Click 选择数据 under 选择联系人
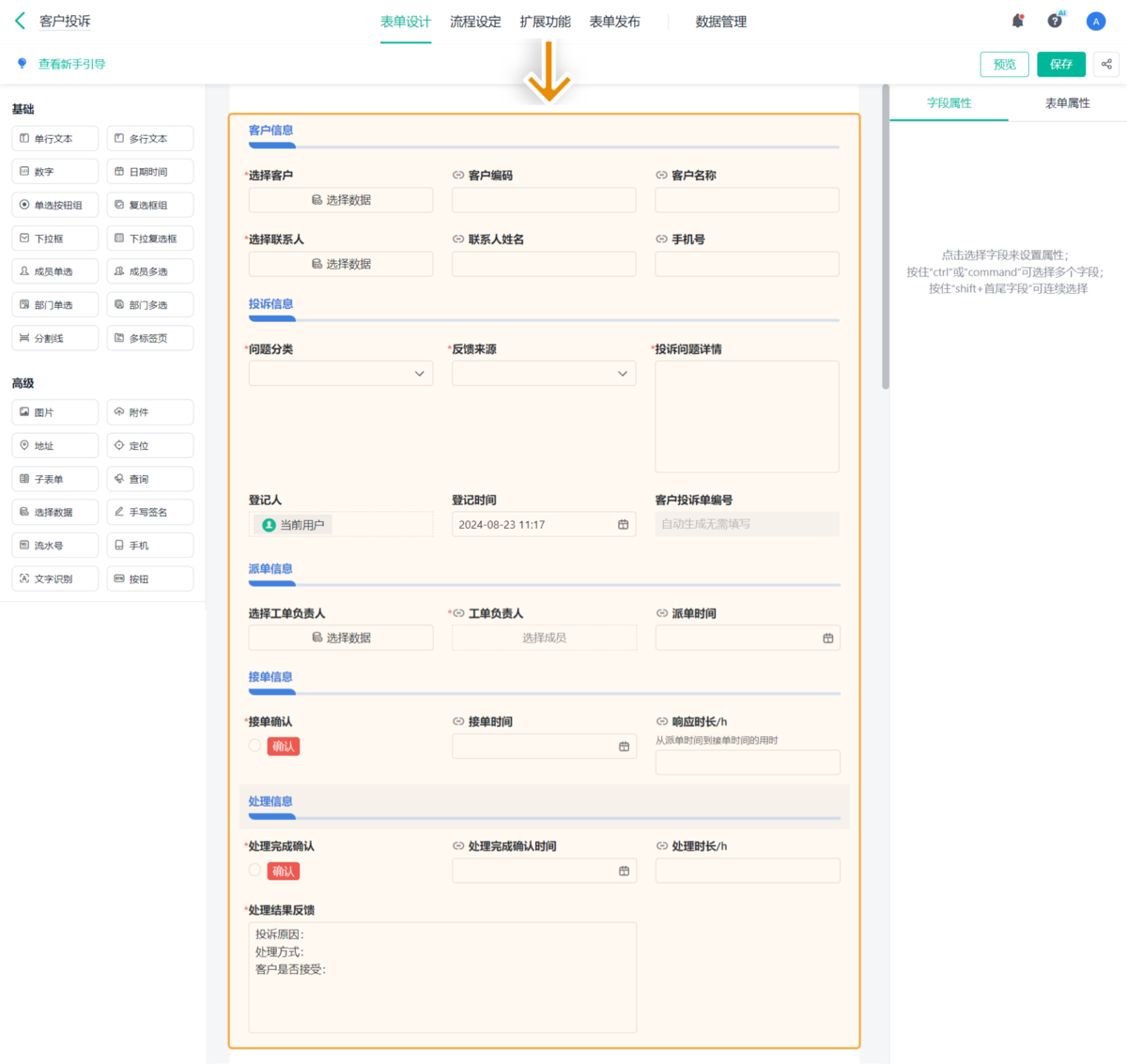Screen dimensions: 1127x1064 click(341, 264)
